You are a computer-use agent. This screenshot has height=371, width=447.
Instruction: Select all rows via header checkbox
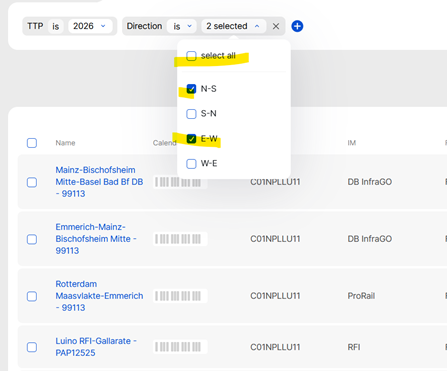click(x=32, y=143)
